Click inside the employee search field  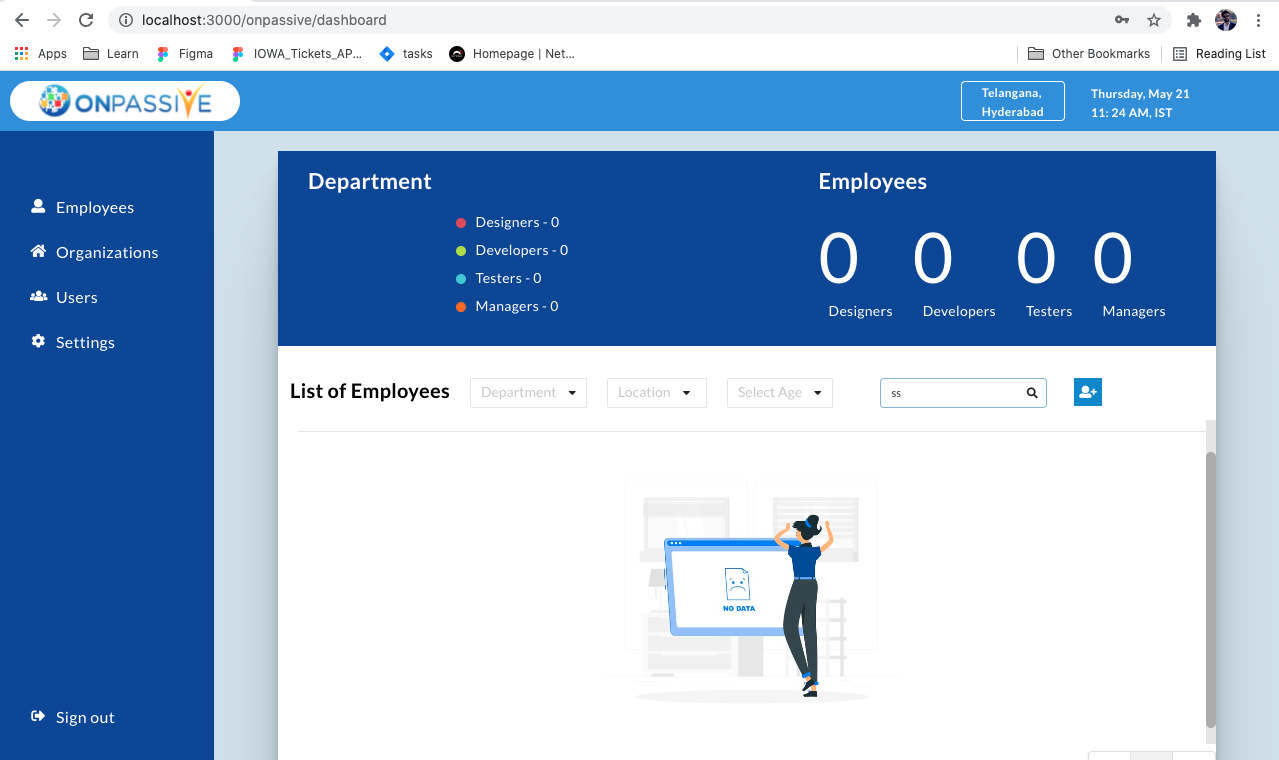[x=950, y=392]
